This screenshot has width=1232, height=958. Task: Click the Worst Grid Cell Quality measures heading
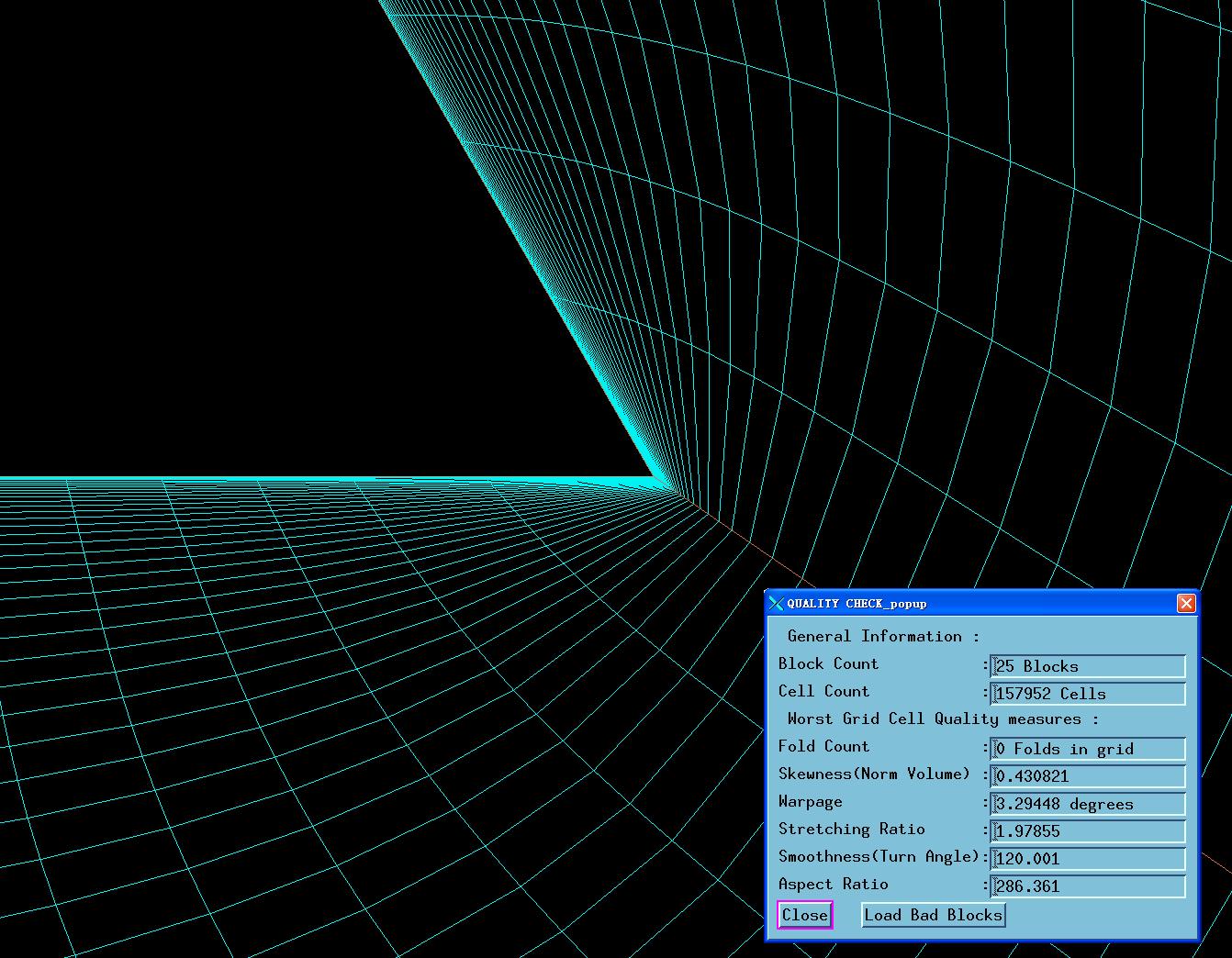click(942, 718)
